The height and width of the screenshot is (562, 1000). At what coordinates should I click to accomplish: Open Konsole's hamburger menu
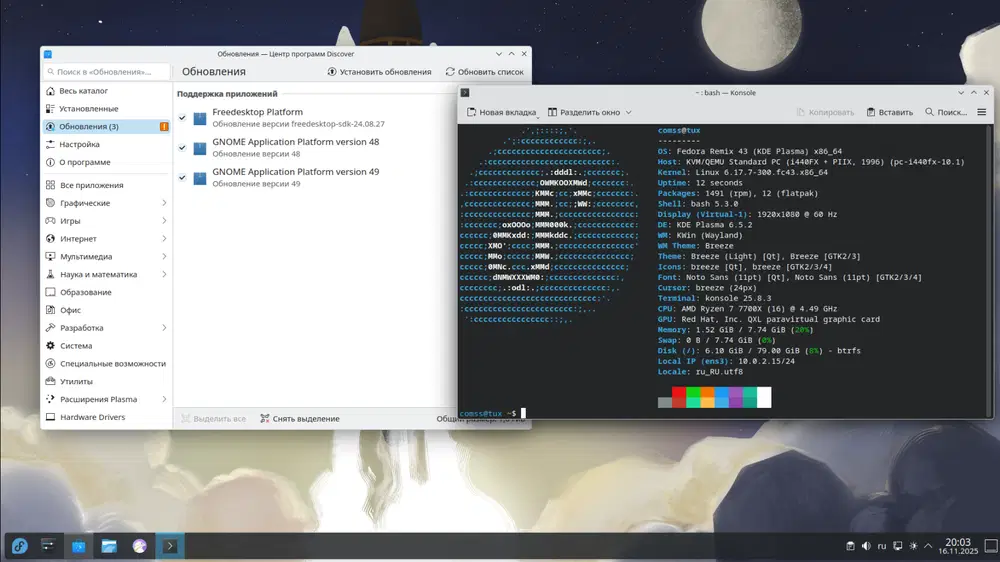pyautogui.click(x=982, y=112)
